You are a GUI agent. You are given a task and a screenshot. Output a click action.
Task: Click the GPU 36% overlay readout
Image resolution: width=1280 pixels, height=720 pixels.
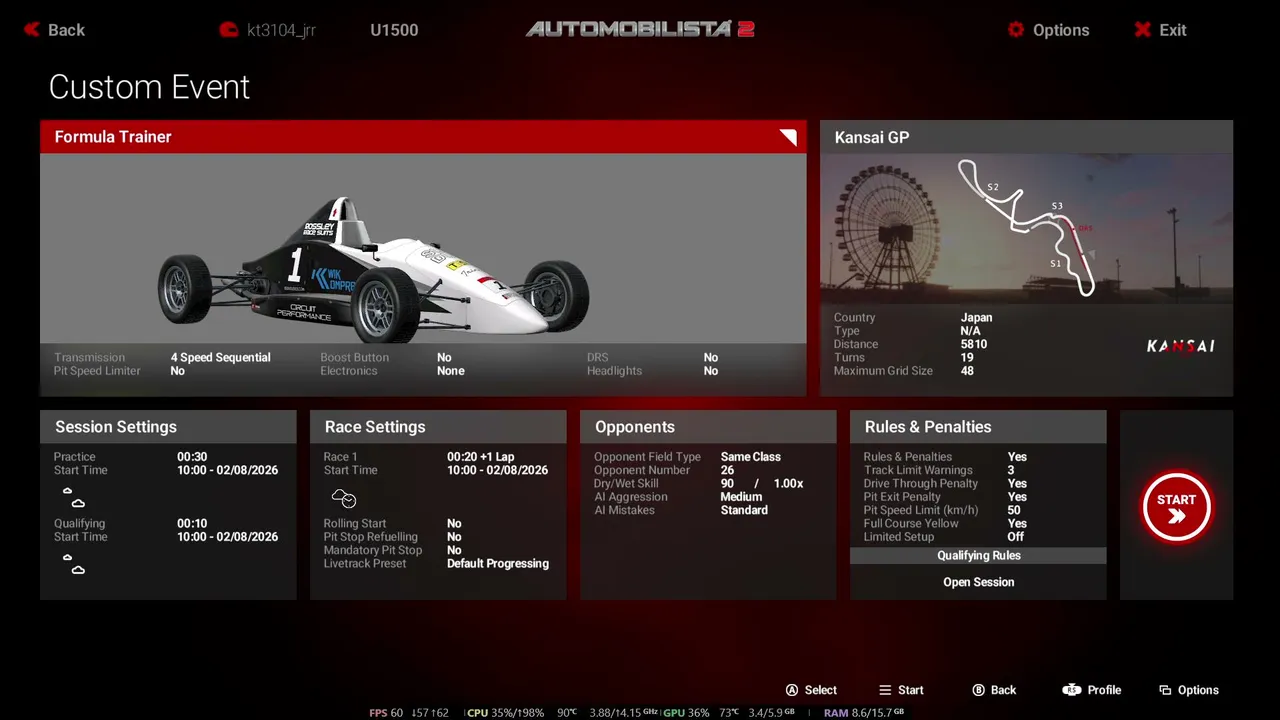[x=686, y=713]
